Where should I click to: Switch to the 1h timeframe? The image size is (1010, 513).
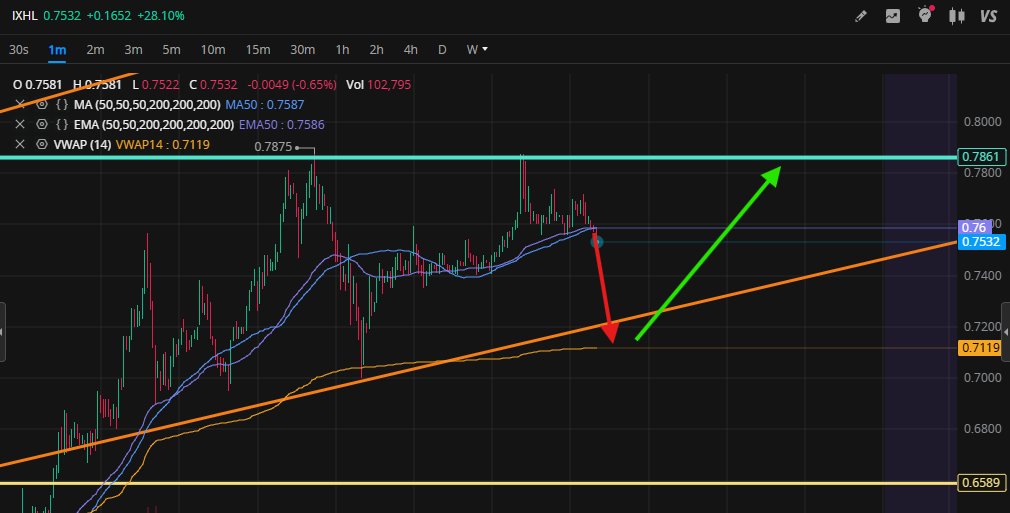342,50
